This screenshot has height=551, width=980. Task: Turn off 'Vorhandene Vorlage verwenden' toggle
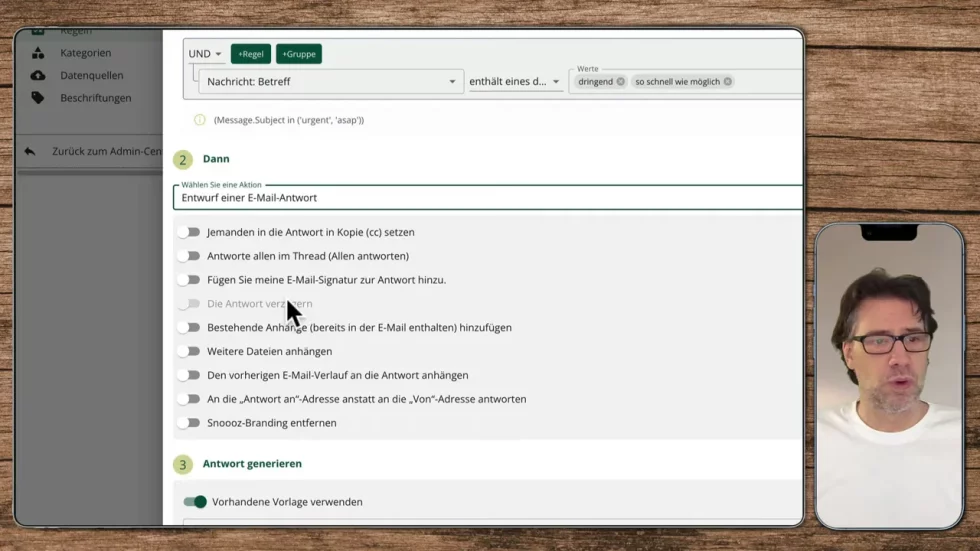coord(195,502)
